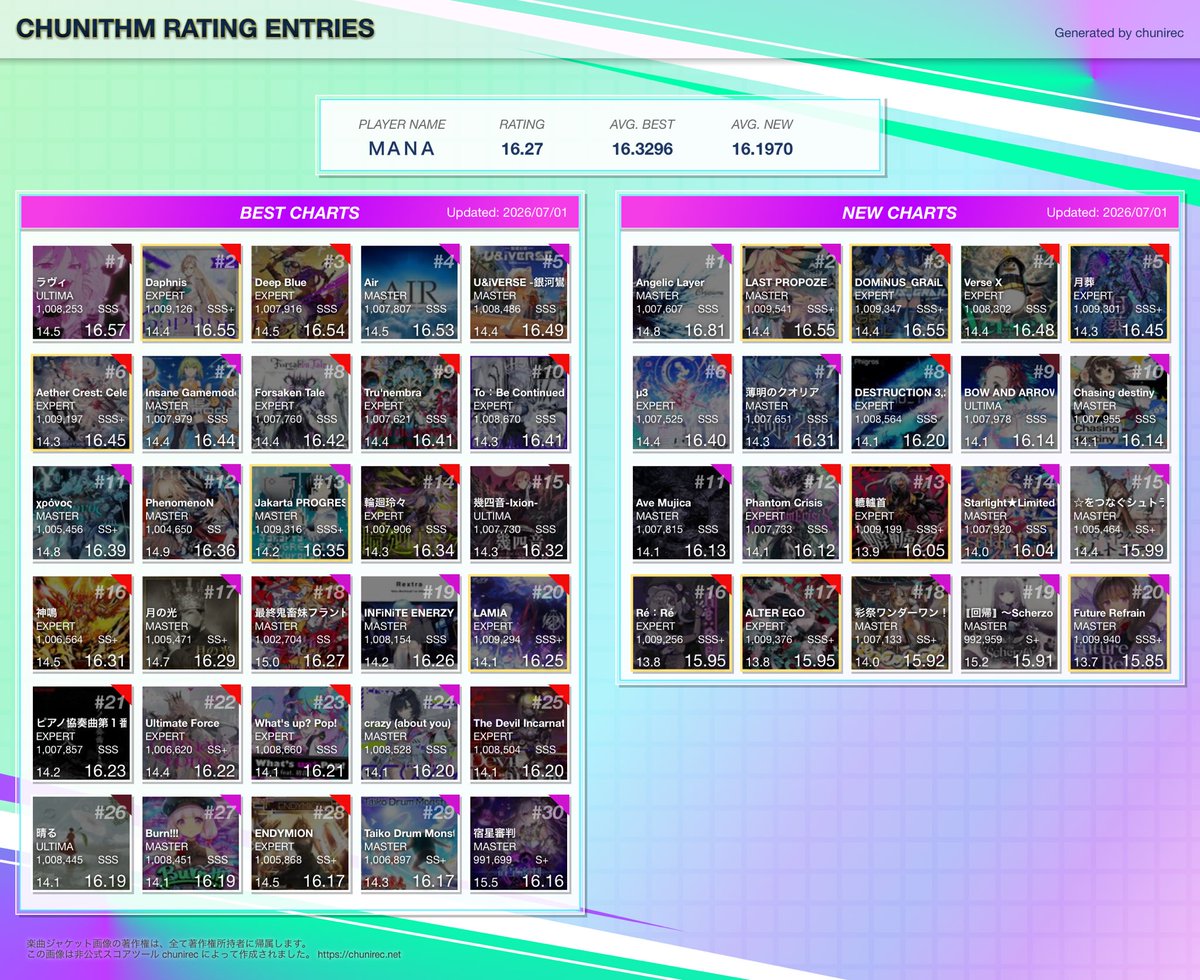Open the Ultimate Force chart card
The height and width of the screenshot is (980, 1200).
192,733
